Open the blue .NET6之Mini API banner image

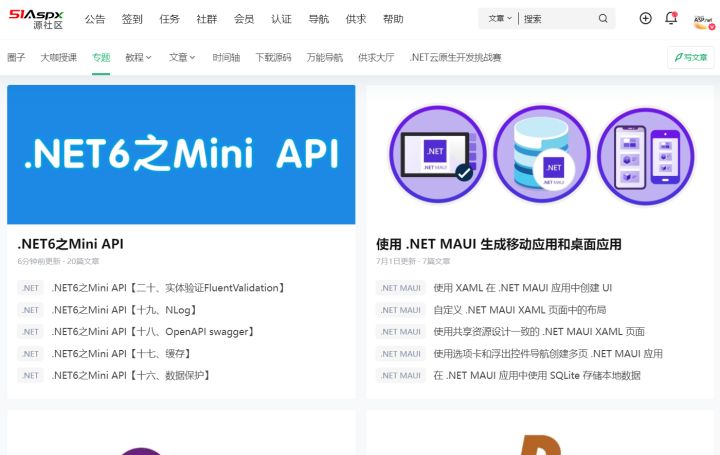pyautogui.click(x=181, y=154)
